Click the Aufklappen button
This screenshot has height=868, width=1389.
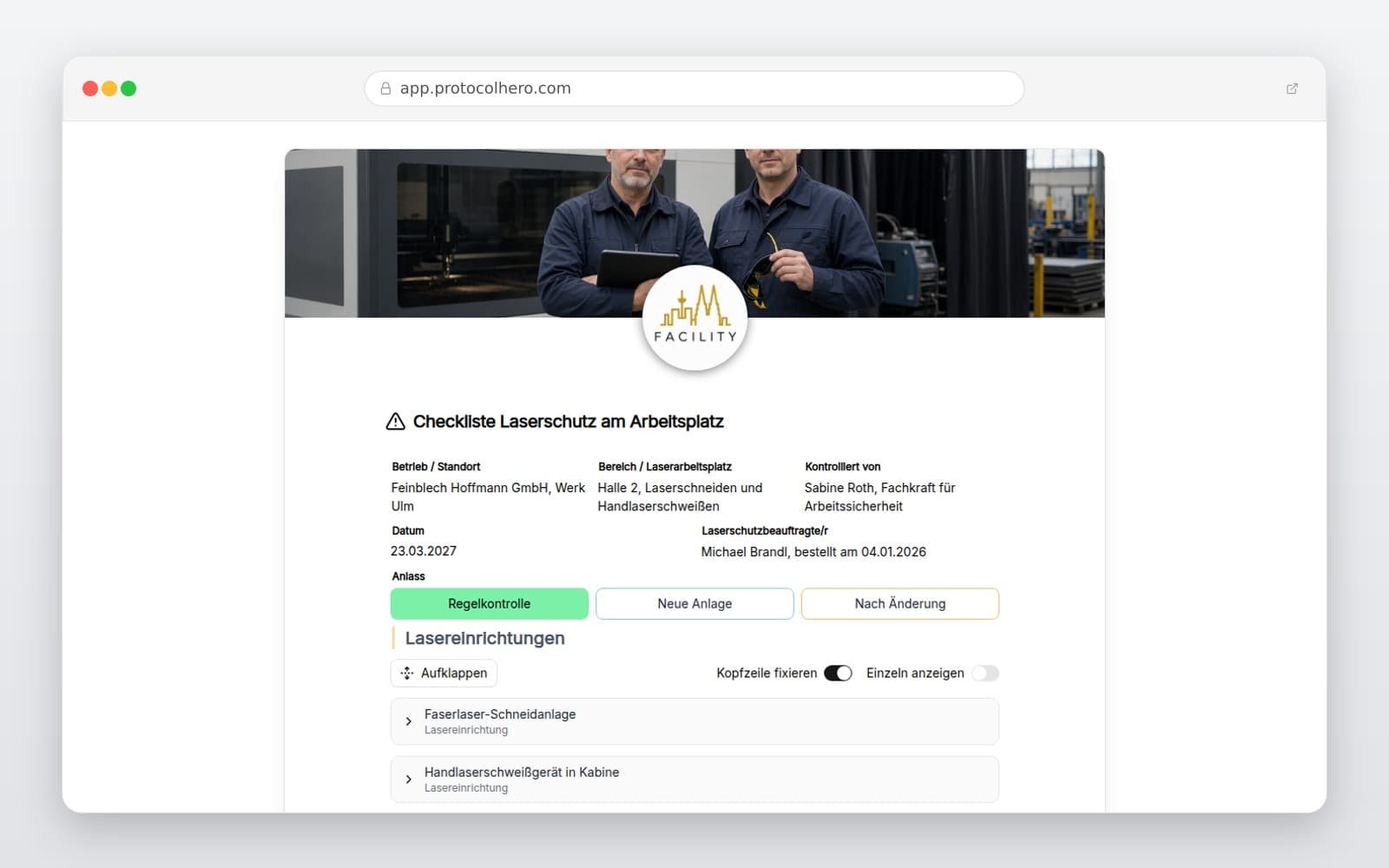tap(444, 673)
